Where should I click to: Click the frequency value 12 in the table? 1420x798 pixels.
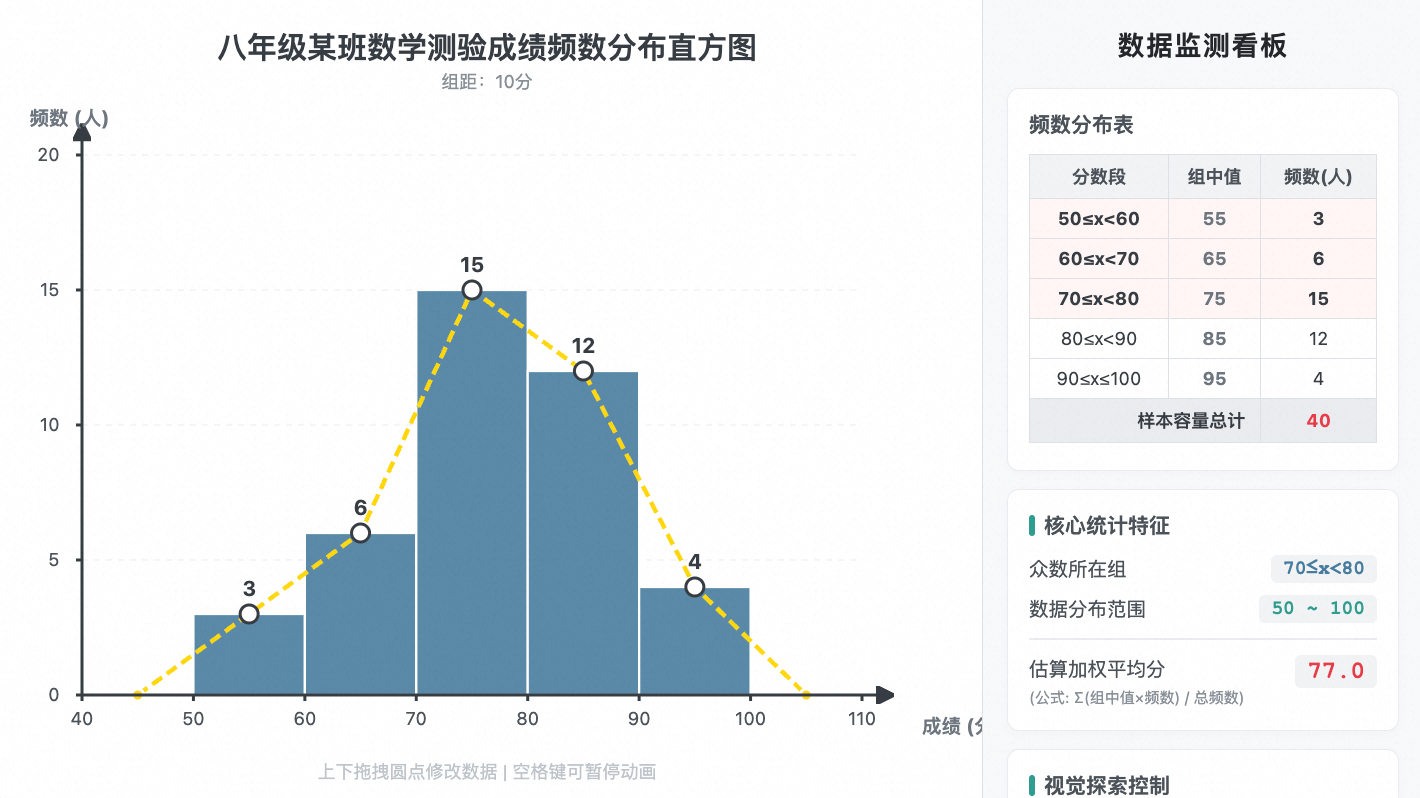point(1318,339)
